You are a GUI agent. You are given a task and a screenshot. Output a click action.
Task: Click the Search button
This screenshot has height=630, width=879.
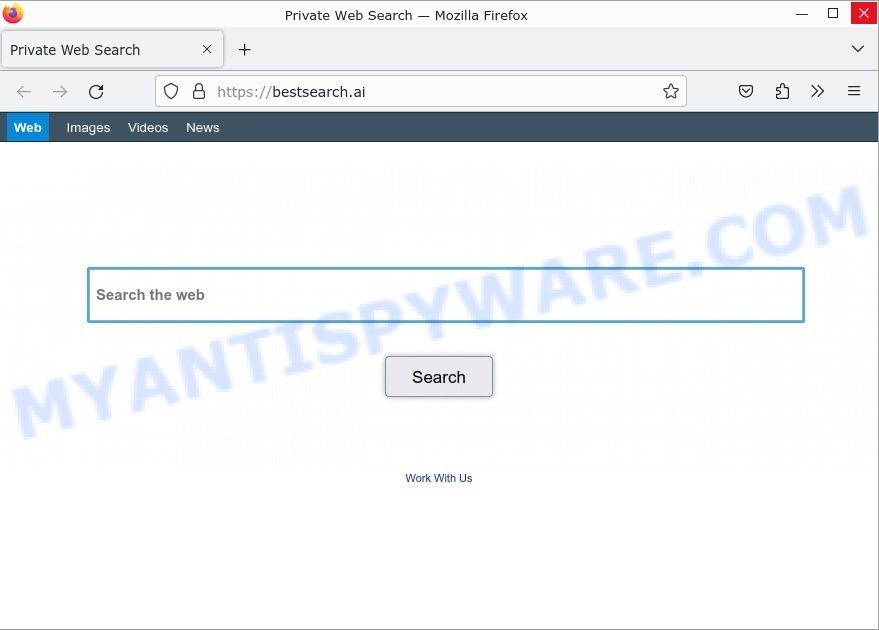pyautogui.click(x=438, y=377)
